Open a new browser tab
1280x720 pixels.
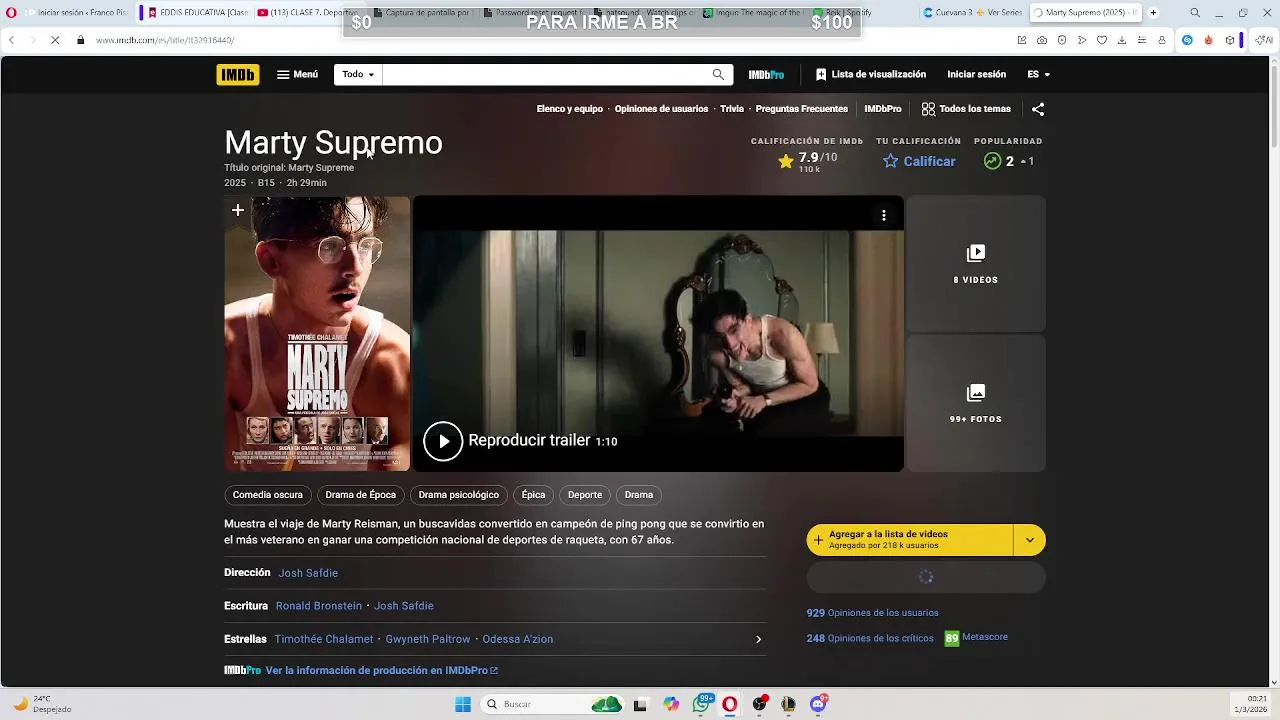pos(1153,13)
